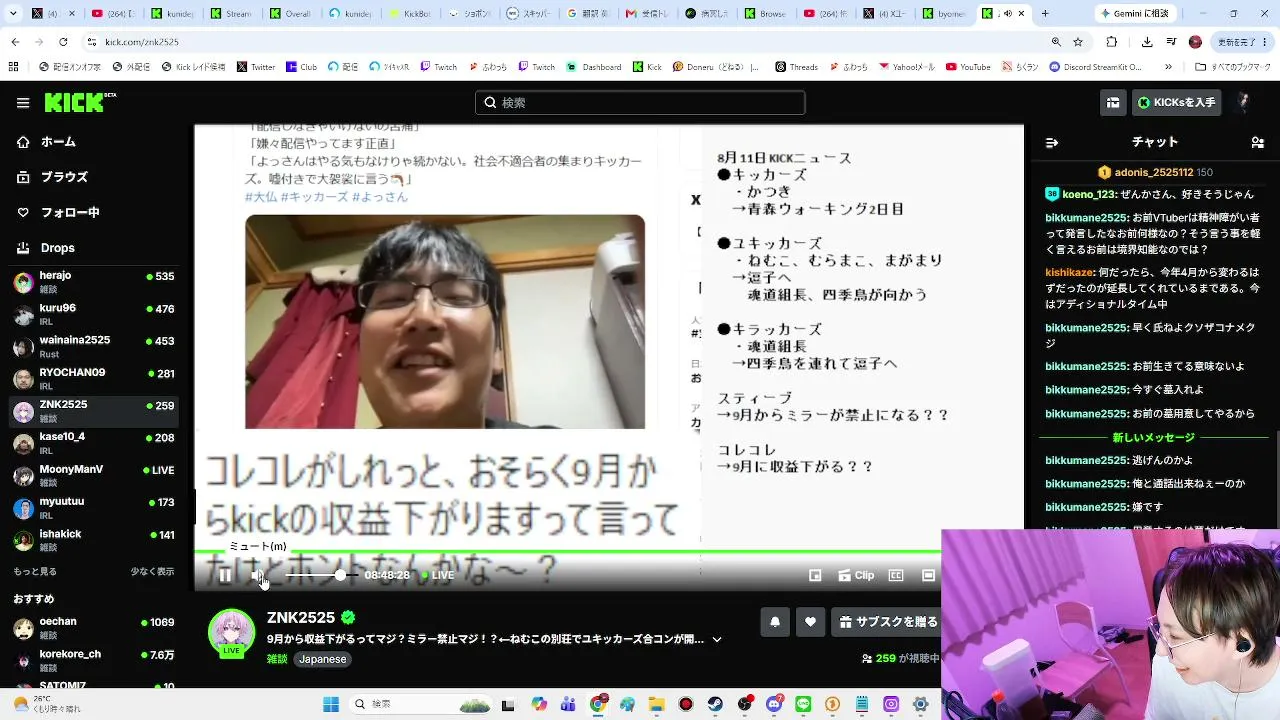Open Chrome extensions puzzle icon
Image resolution: width=1280 pixels, height=720 pixels.
(x=1112, y=42)
